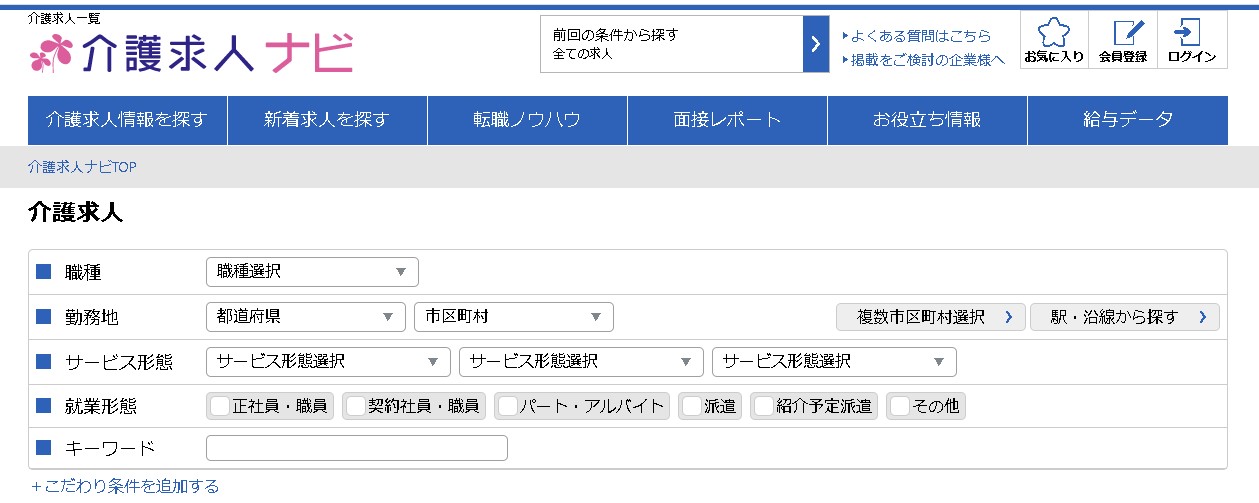Select the 契約社員・職員 checkbox
The image size is (1259, 503).
355,406
